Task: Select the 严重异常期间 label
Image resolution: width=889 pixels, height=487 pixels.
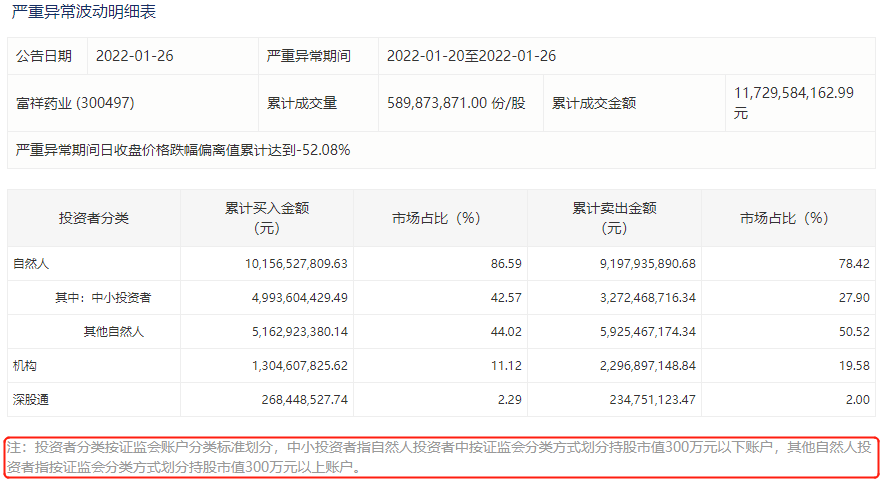Action: coord(308,56)
